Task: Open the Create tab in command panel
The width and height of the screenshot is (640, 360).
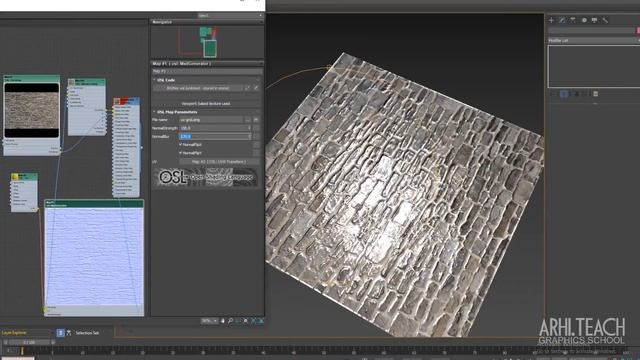Action: click(551, 20)
